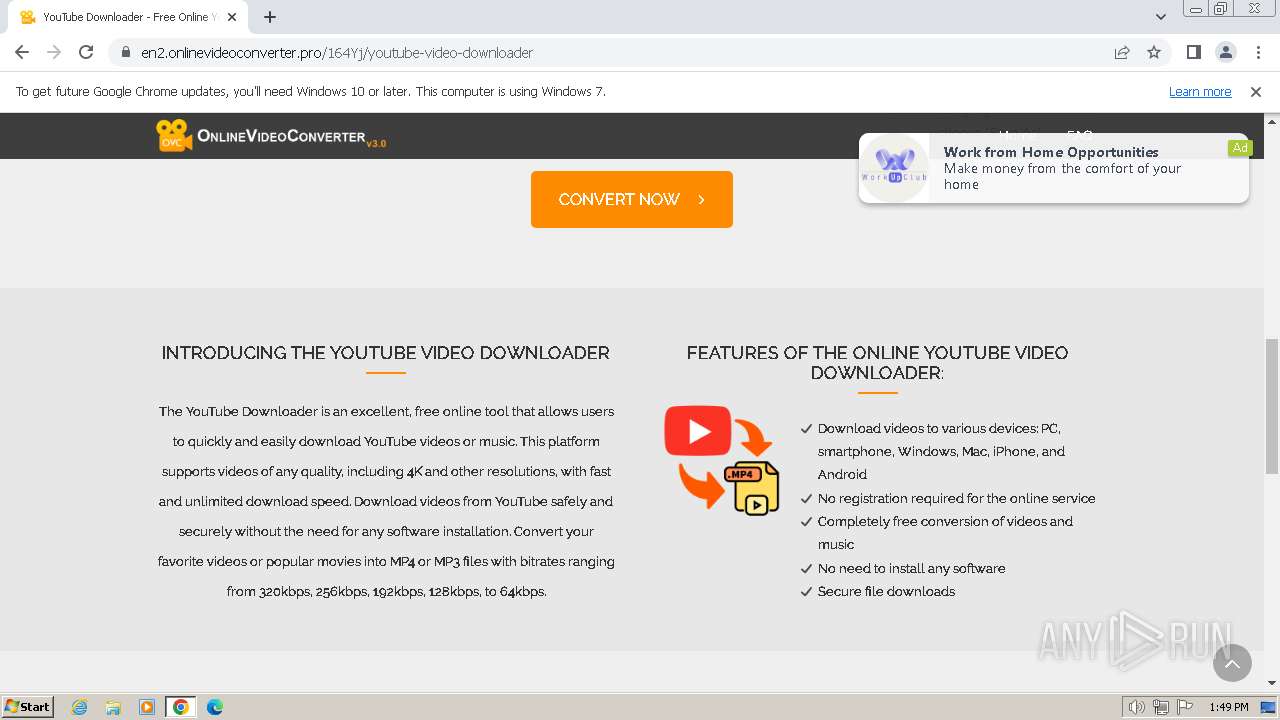Reload the page with the refresh icon

point(86,52)
